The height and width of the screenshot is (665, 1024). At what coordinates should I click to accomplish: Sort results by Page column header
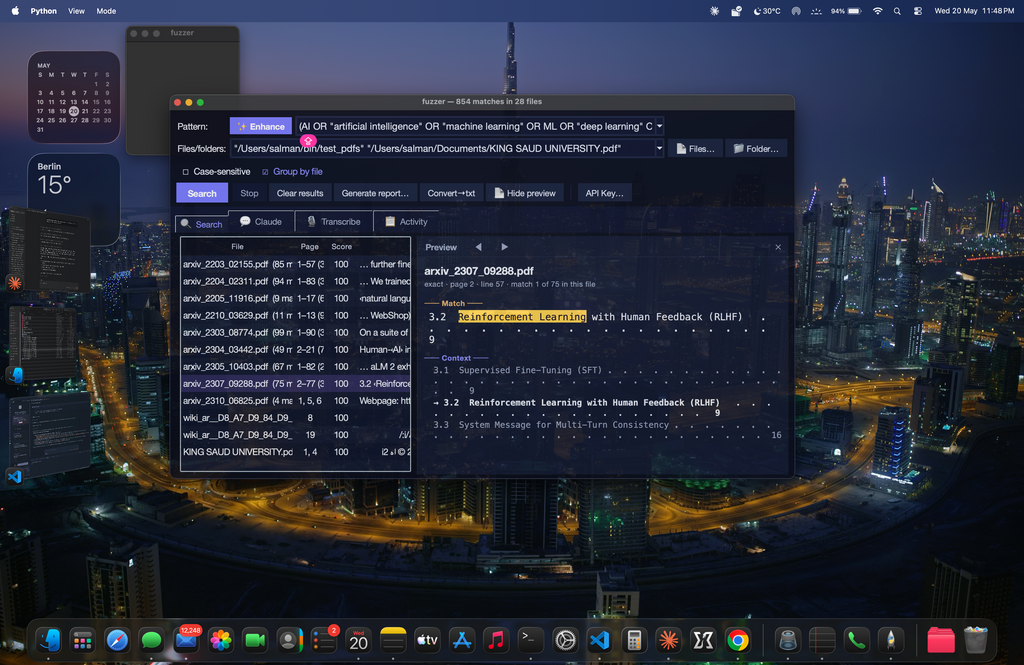click(310, 246)
